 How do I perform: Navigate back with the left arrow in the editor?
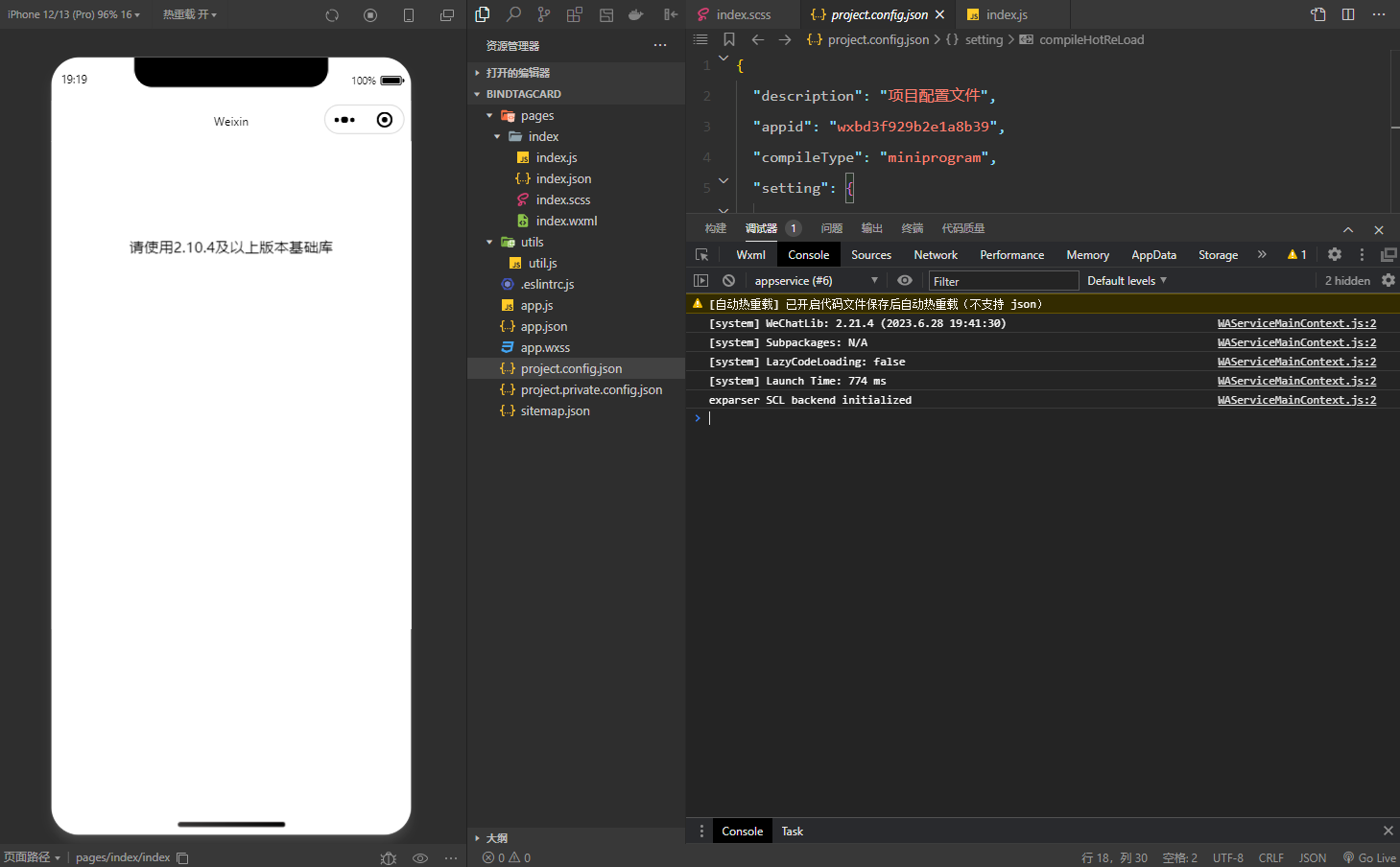click(758, 39)
